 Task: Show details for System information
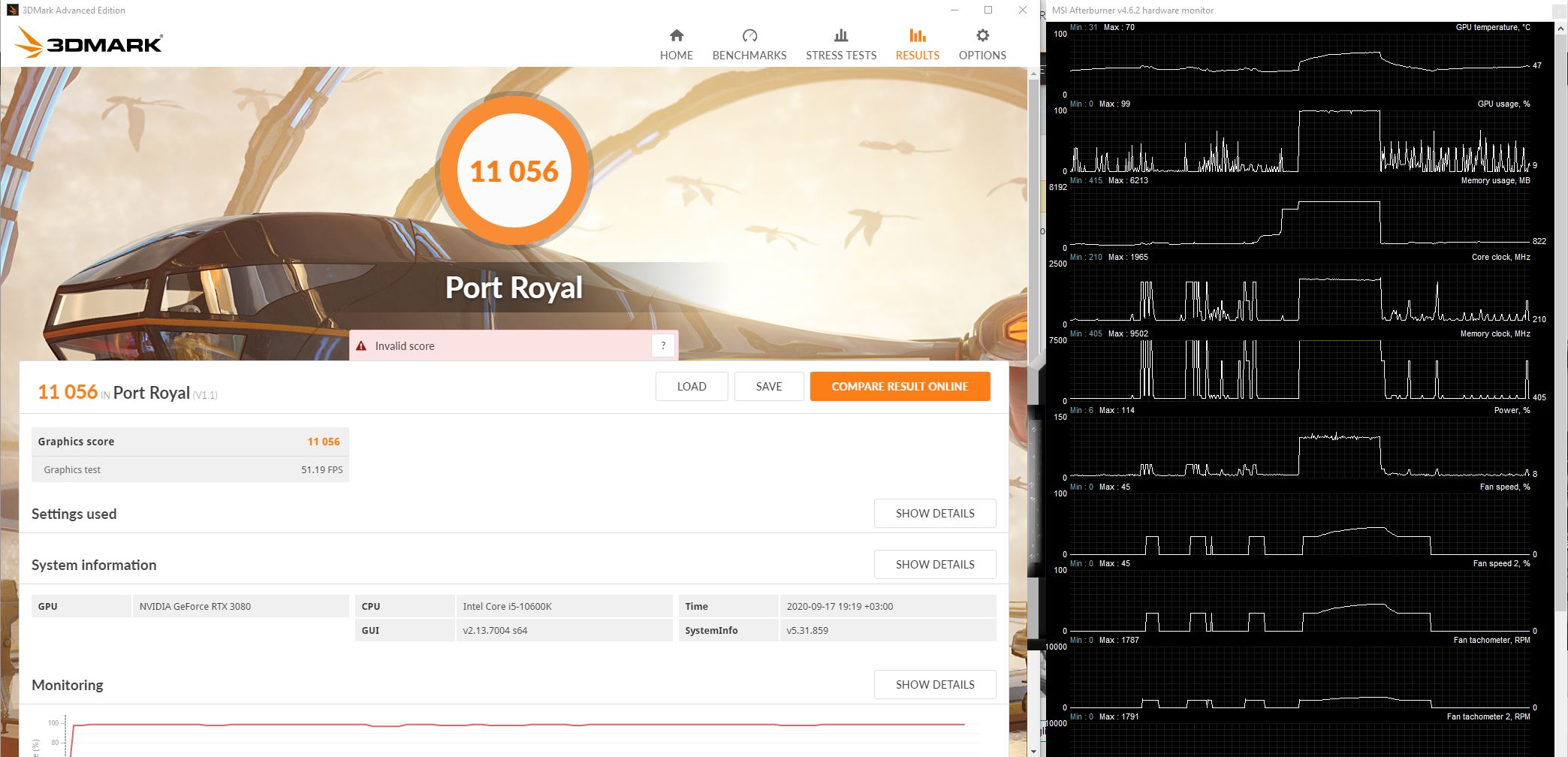click(x=935, y=565)
